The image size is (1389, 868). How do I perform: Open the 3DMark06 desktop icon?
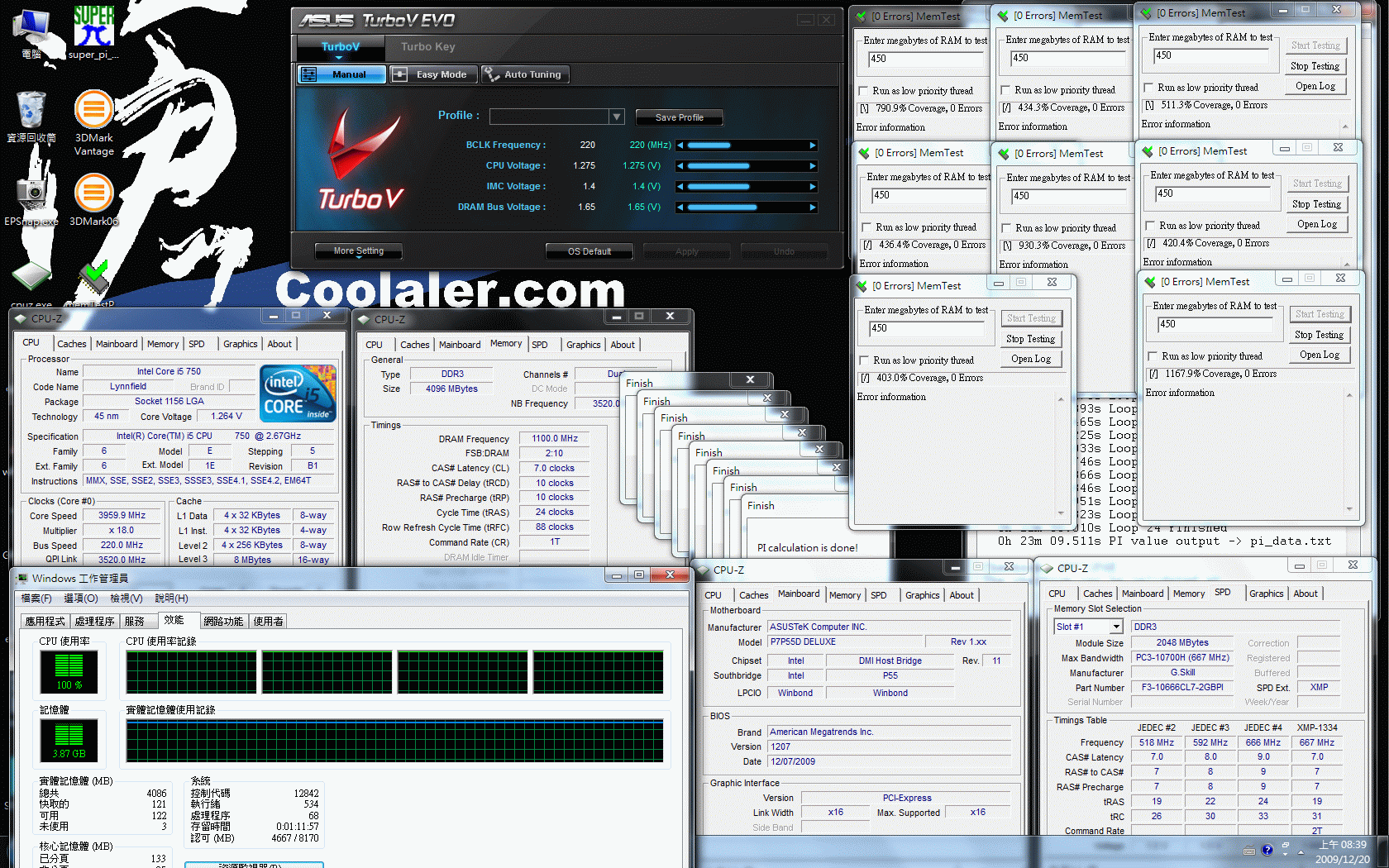click(93, 200)
